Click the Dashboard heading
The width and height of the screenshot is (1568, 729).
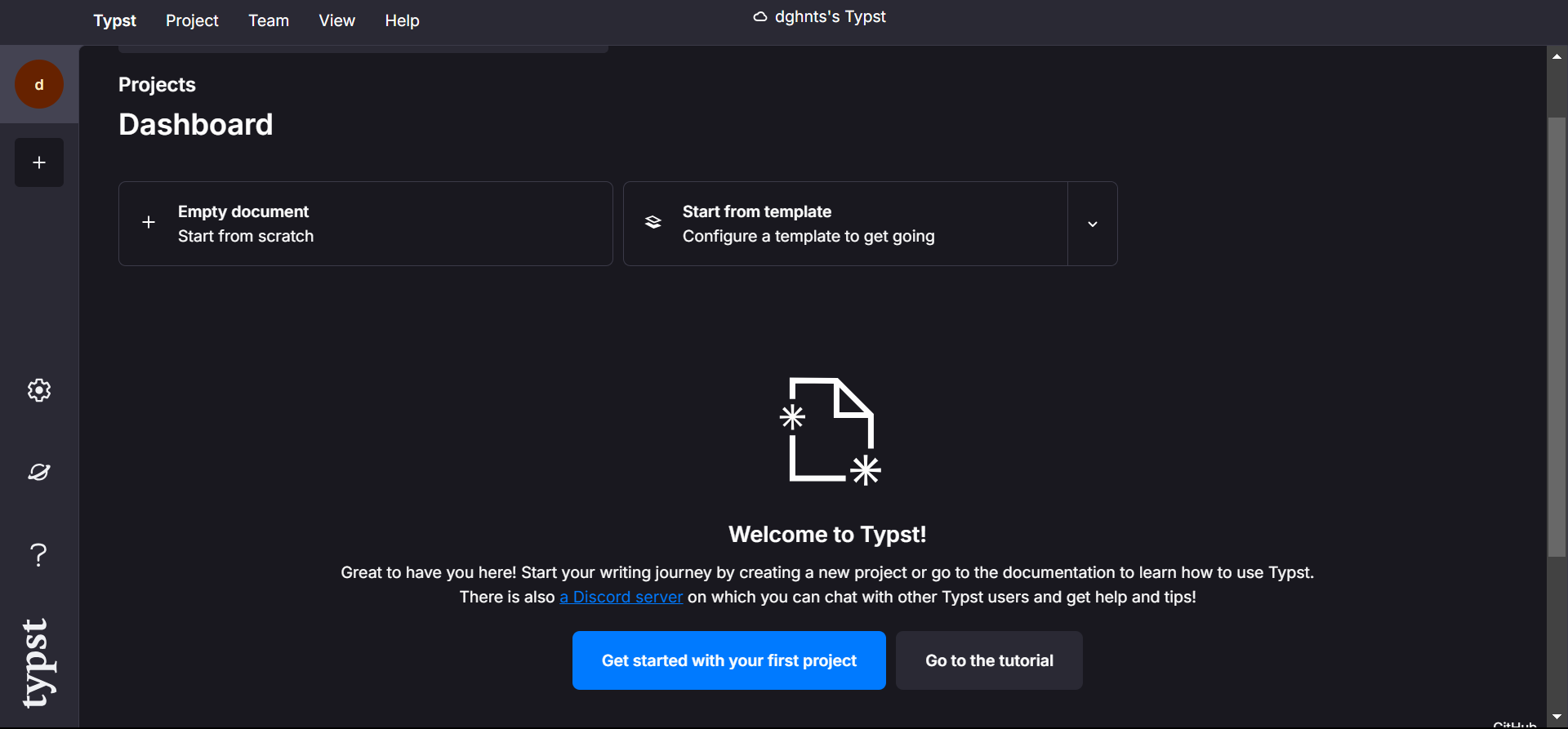point(196,124)
